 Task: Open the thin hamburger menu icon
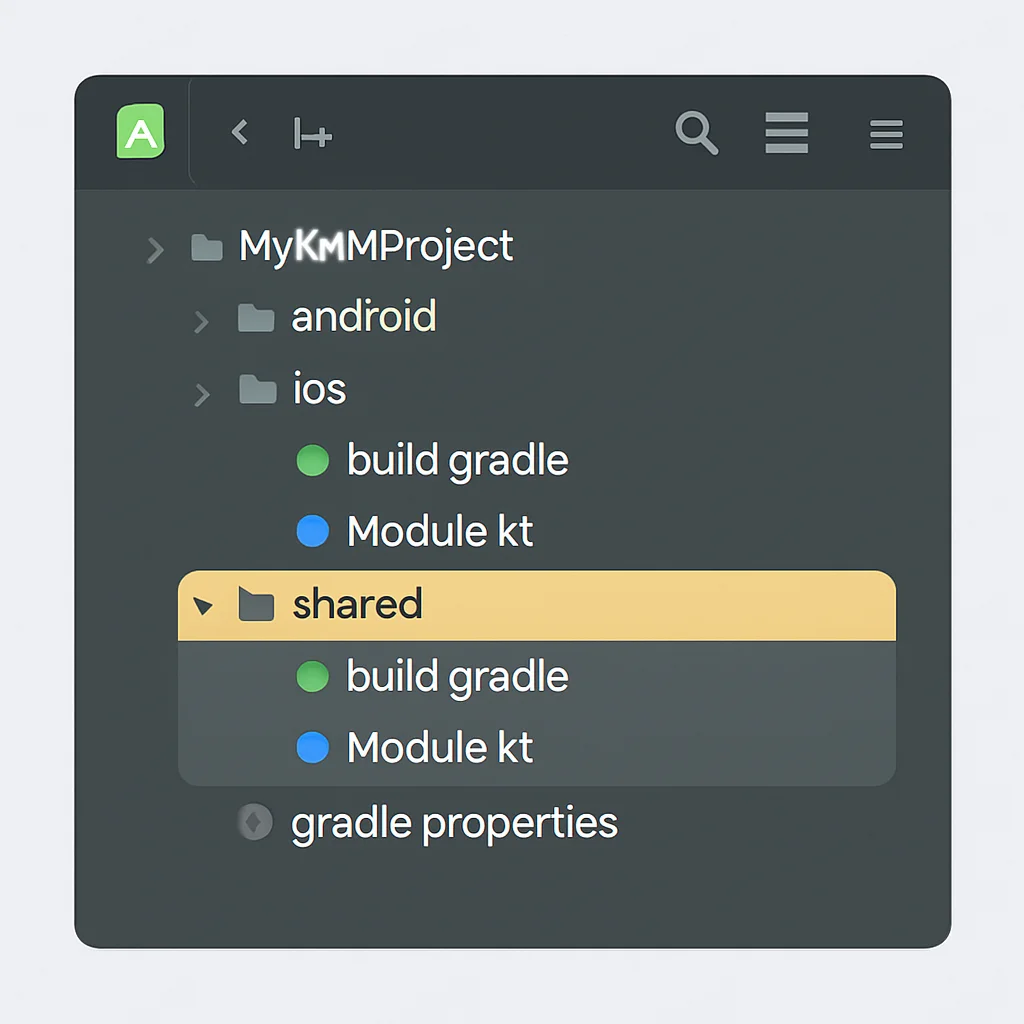(x=886, y=135)
